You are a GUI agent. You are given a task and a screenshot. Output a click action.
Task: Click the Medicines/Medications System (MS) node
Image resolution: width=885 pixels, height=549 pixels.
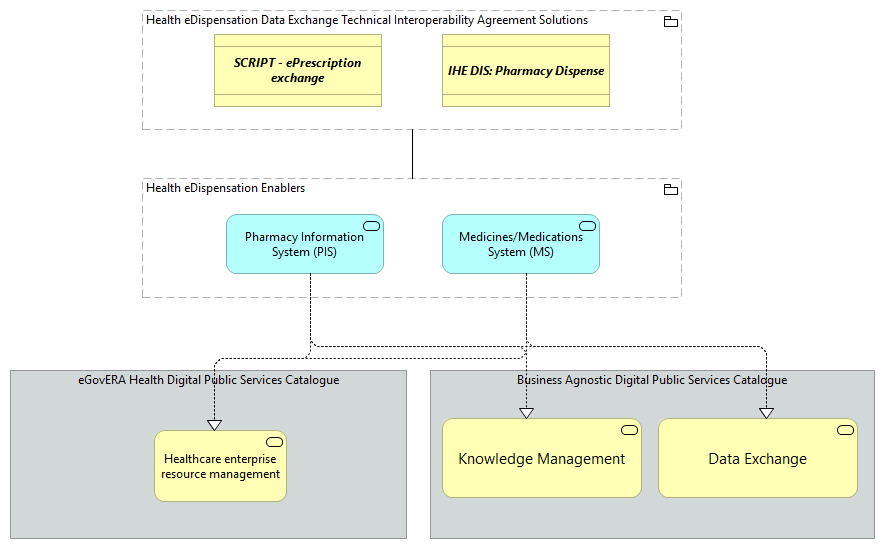click(521, 244)
